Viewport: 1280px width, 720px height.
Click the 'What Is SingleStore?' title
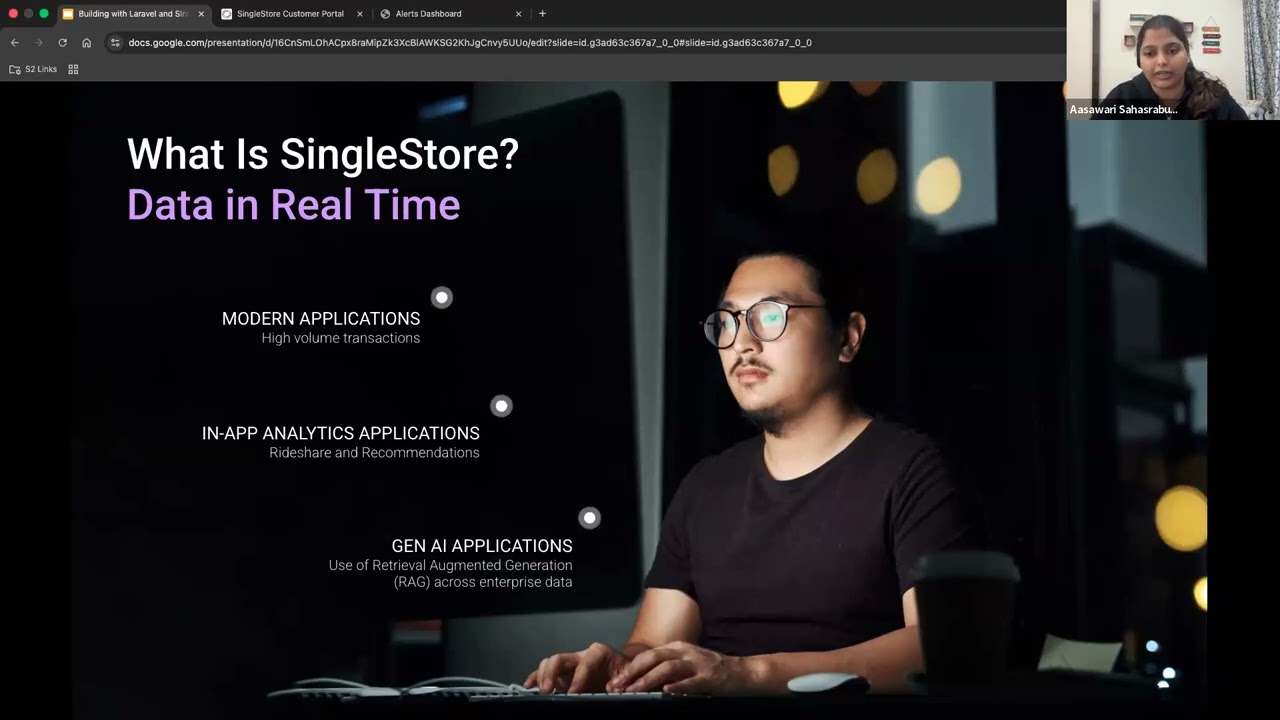(x=323, y=154)
